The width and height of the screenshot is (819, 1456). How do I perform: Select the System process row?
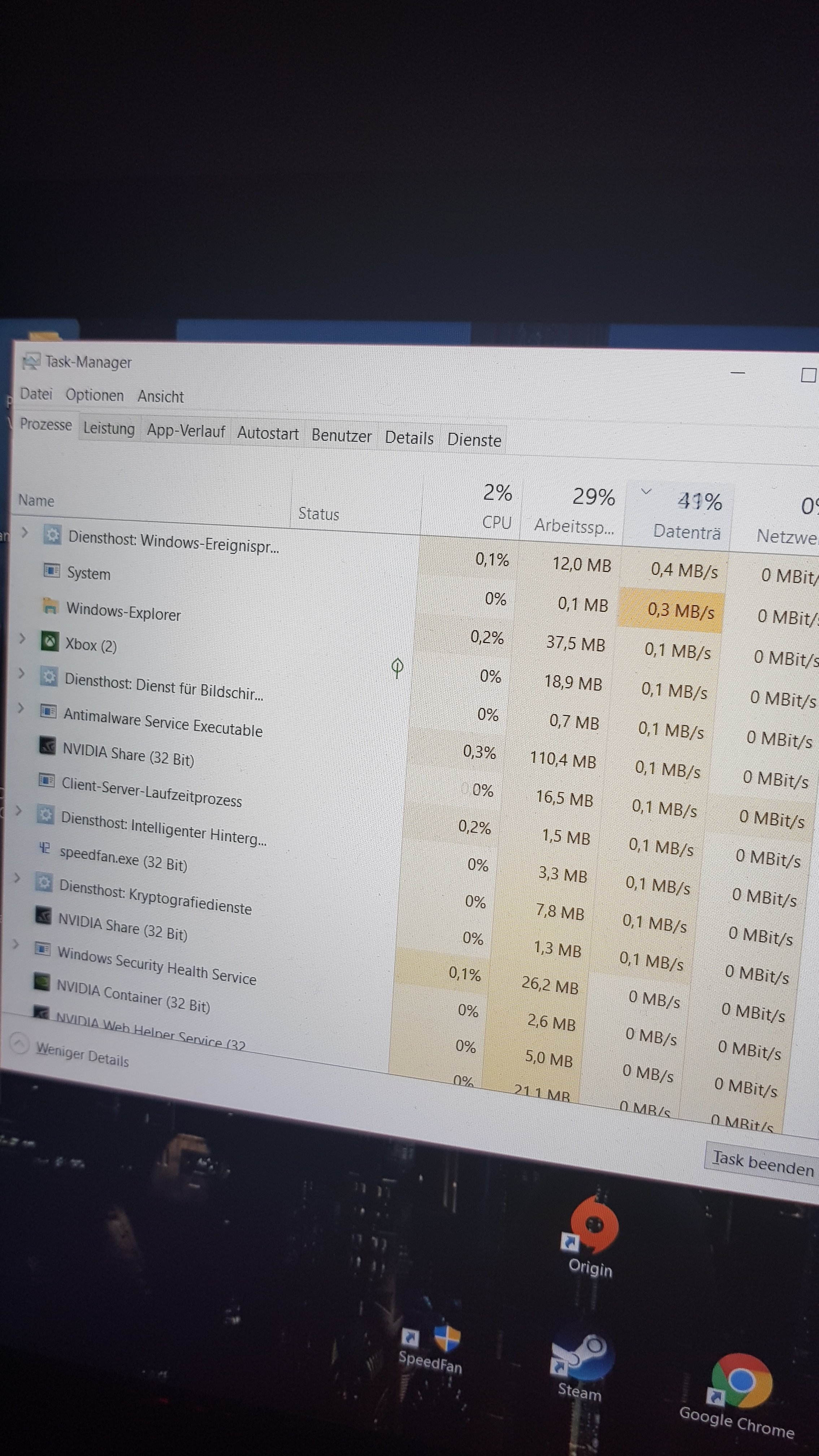click(x=89, y=573)
